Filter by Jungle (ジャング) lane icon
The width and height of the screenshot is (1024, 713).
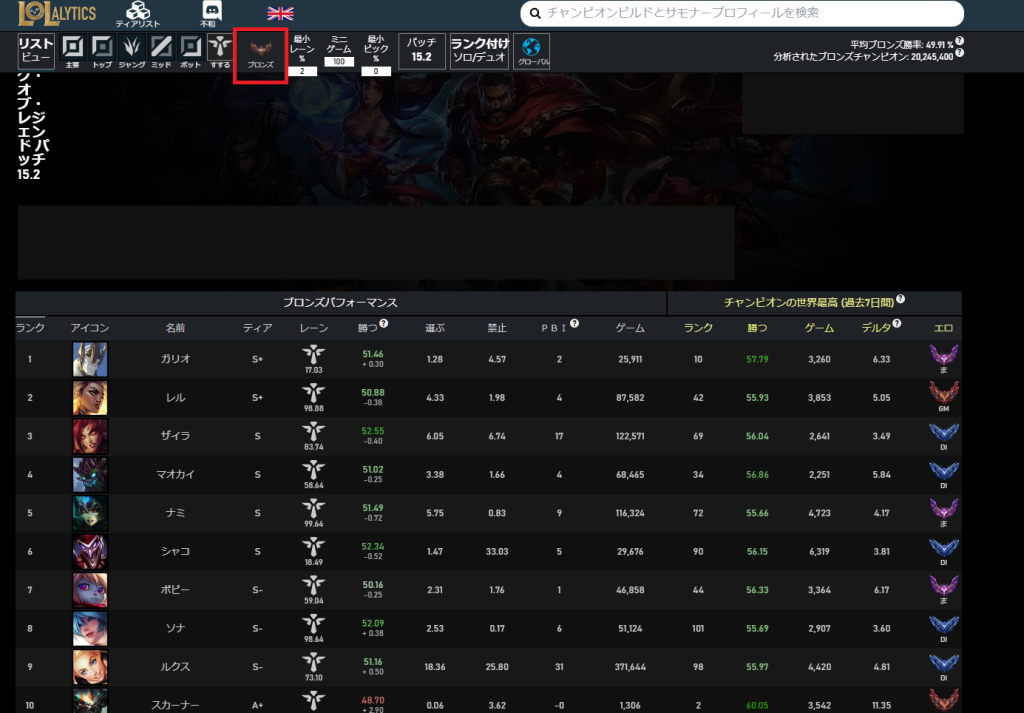click(x=132, y=50)
